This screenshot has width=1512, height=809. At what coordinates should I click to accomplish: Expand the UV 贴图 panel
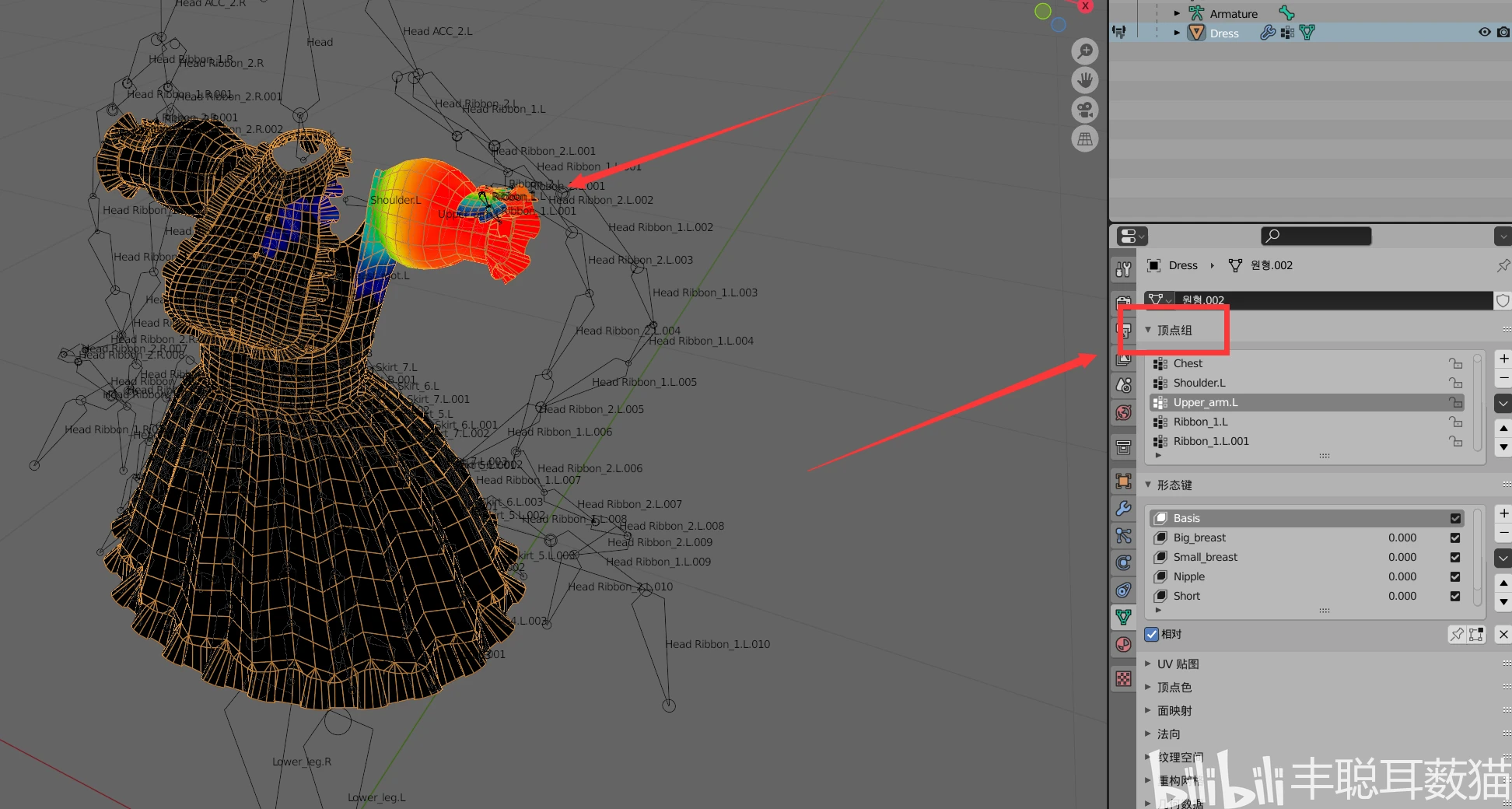(x=1148, y=664)
